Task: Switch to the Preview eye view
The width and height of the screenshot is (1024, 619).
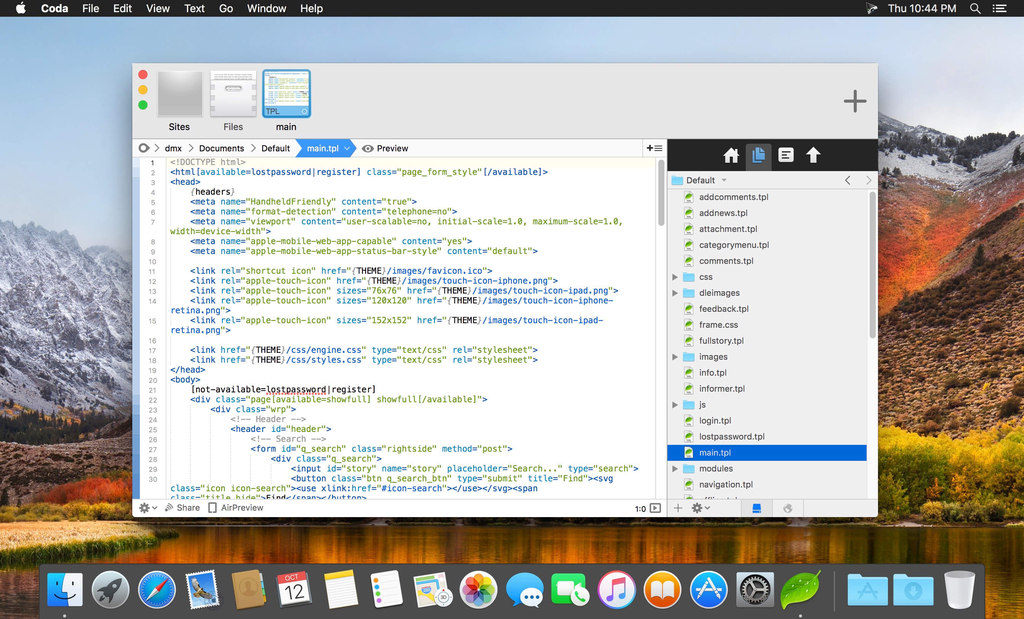Action: tap(385, 148)
